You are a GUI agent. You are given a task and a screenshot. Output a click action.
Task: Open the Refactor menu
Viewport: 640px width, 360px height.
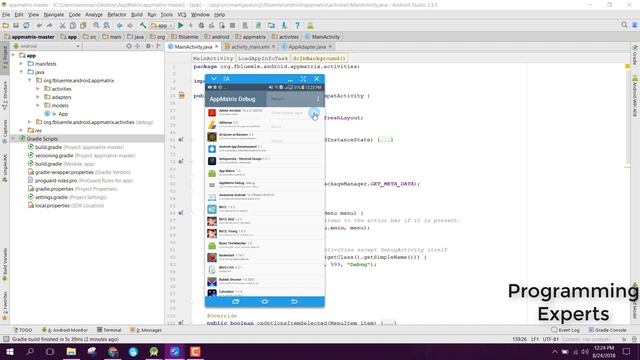tap(117, 15)
